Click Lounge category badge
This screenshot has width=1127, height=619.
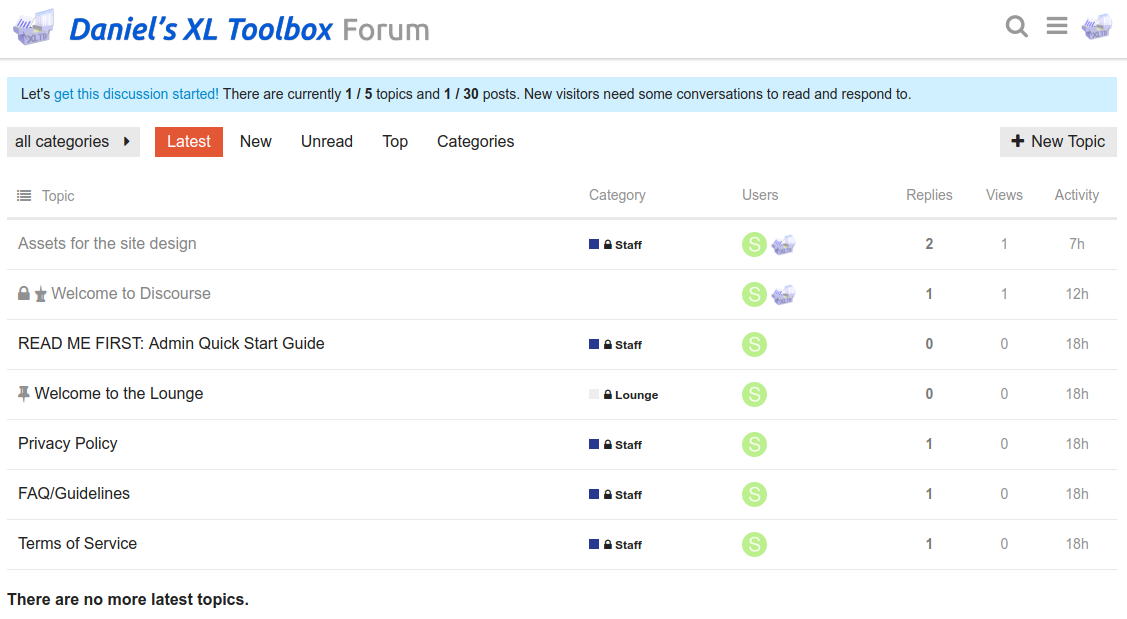click(623, 395)
